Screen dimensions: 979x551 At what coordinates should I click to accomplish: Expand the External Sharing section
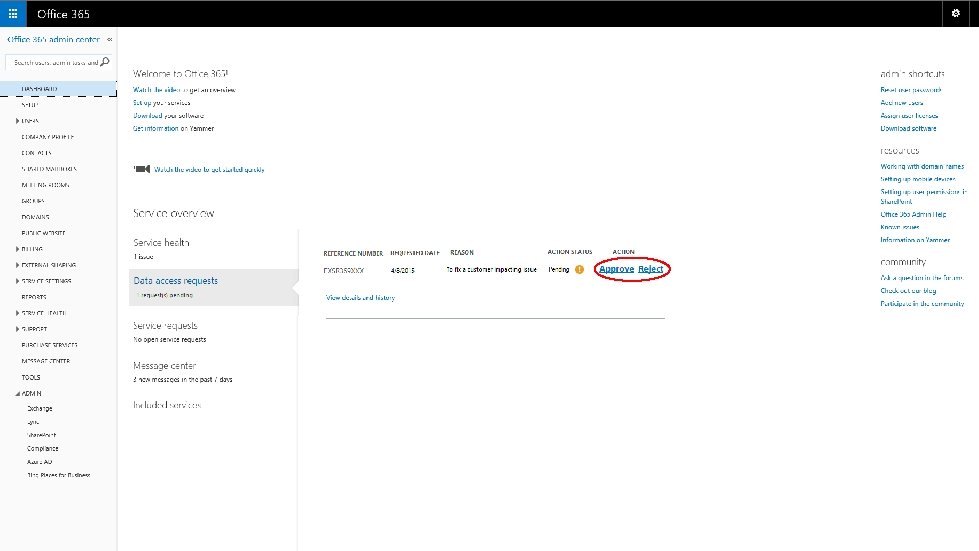(17, 265)
